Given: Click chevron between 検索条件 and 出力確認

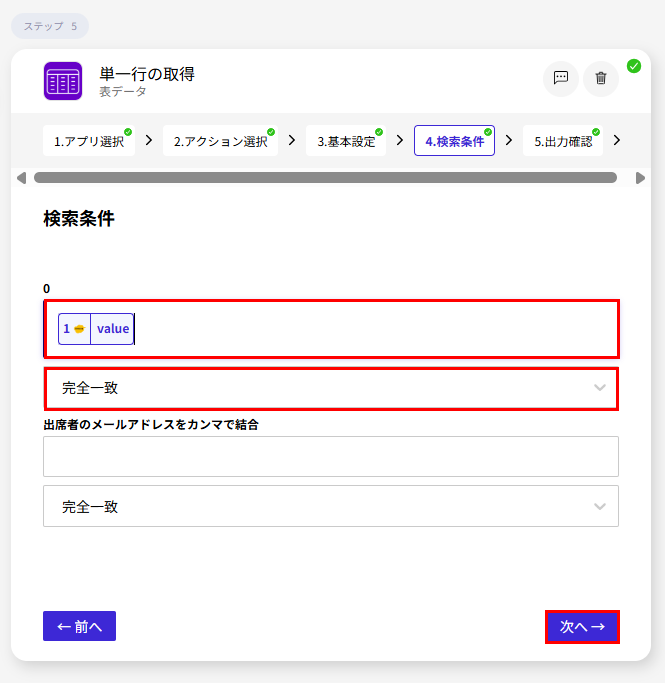Looking at the screenshot, I should click(509, 140).
